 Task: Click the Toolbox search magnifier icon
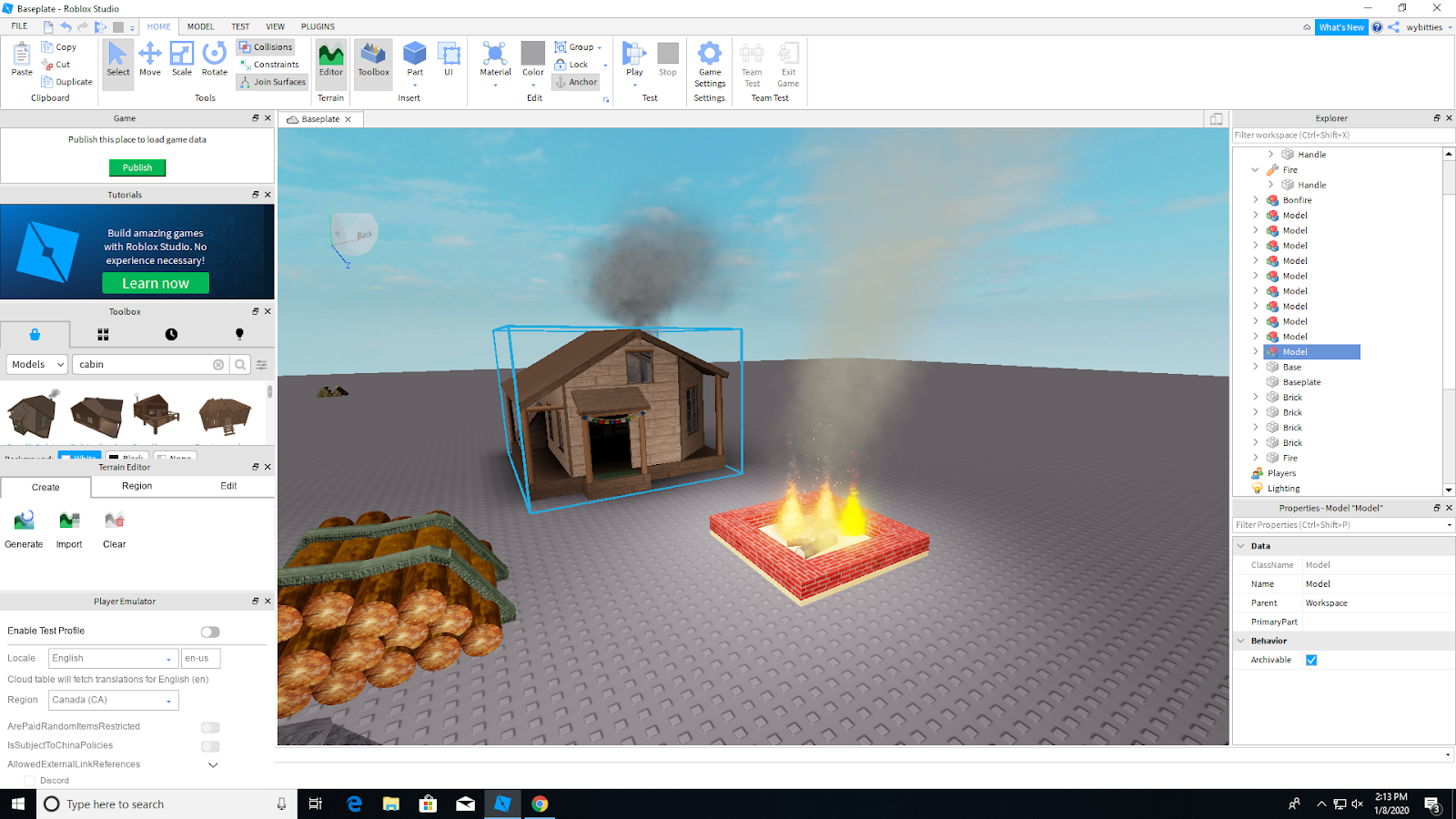[x=240, y=365]
